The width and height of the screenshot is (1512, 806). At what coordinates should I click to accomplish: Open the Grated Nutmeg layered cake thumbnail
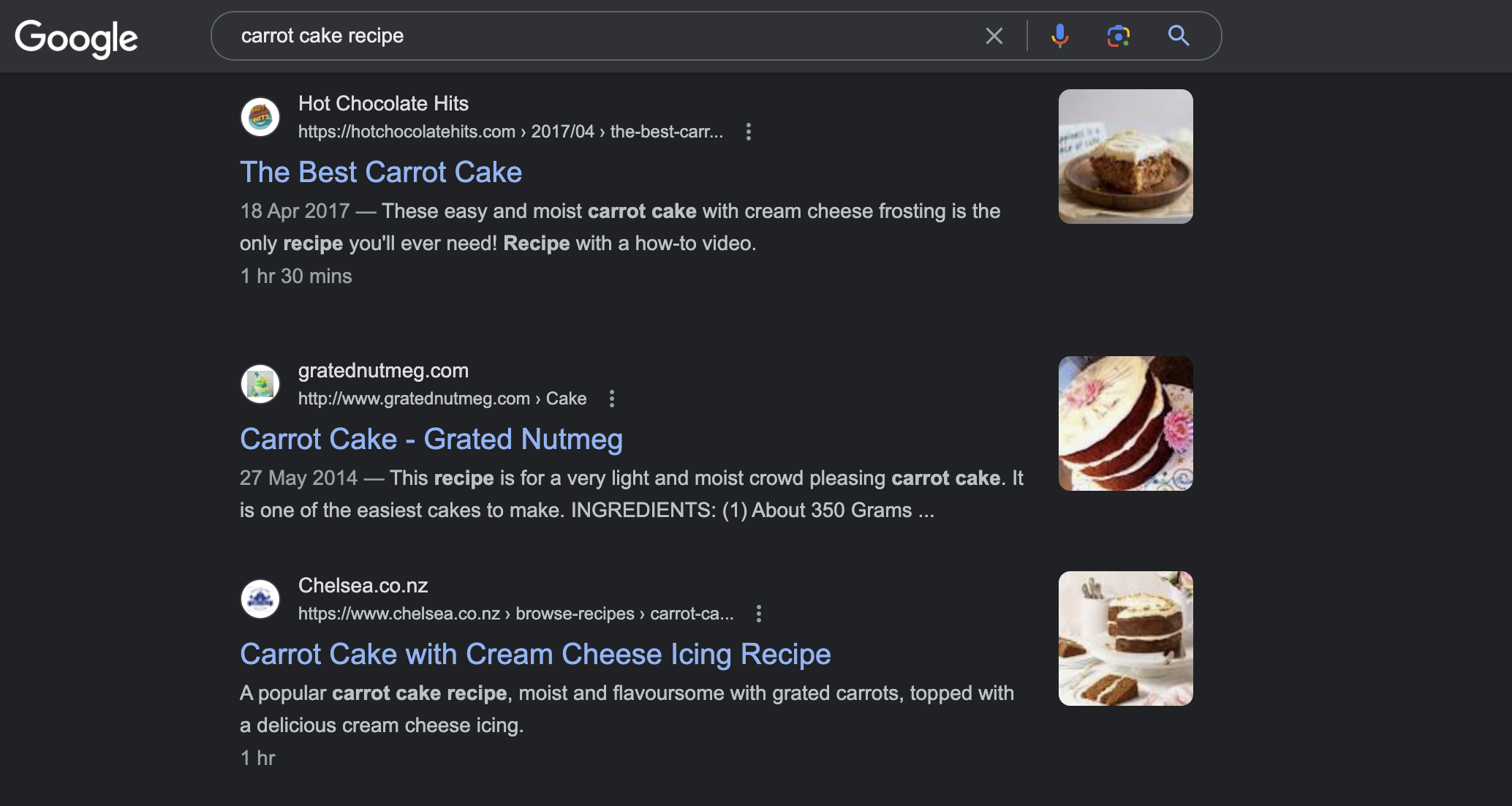(x=1125, y=423)
